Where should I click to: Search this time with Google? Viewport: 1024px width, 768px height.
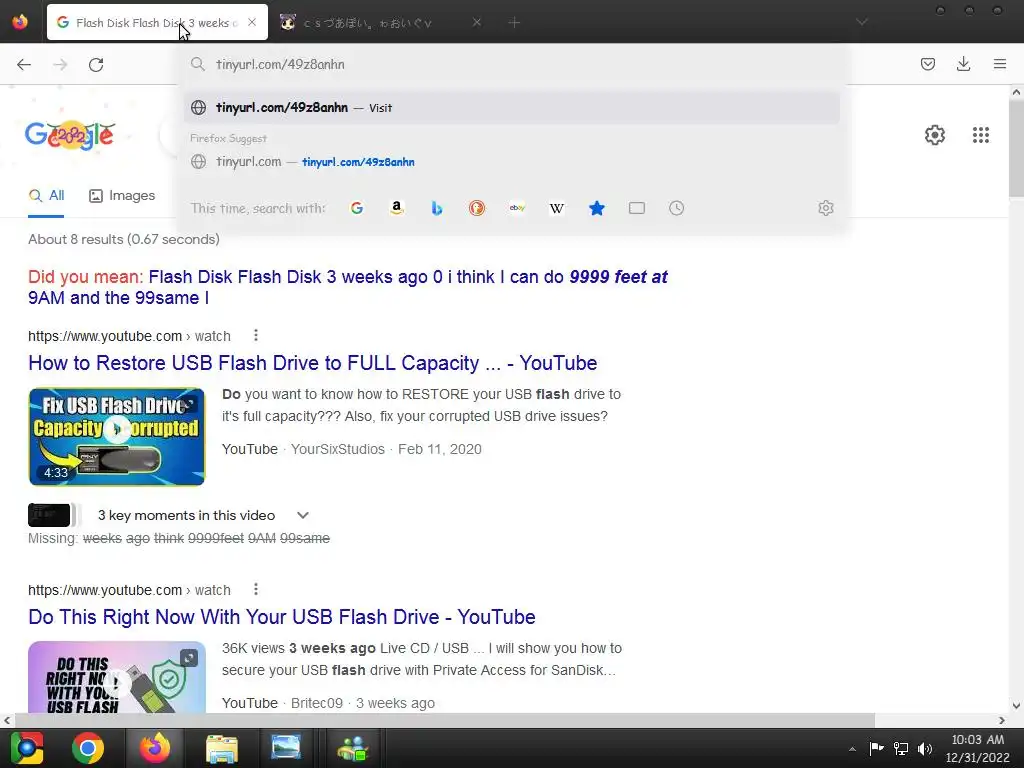click(357, 208)
